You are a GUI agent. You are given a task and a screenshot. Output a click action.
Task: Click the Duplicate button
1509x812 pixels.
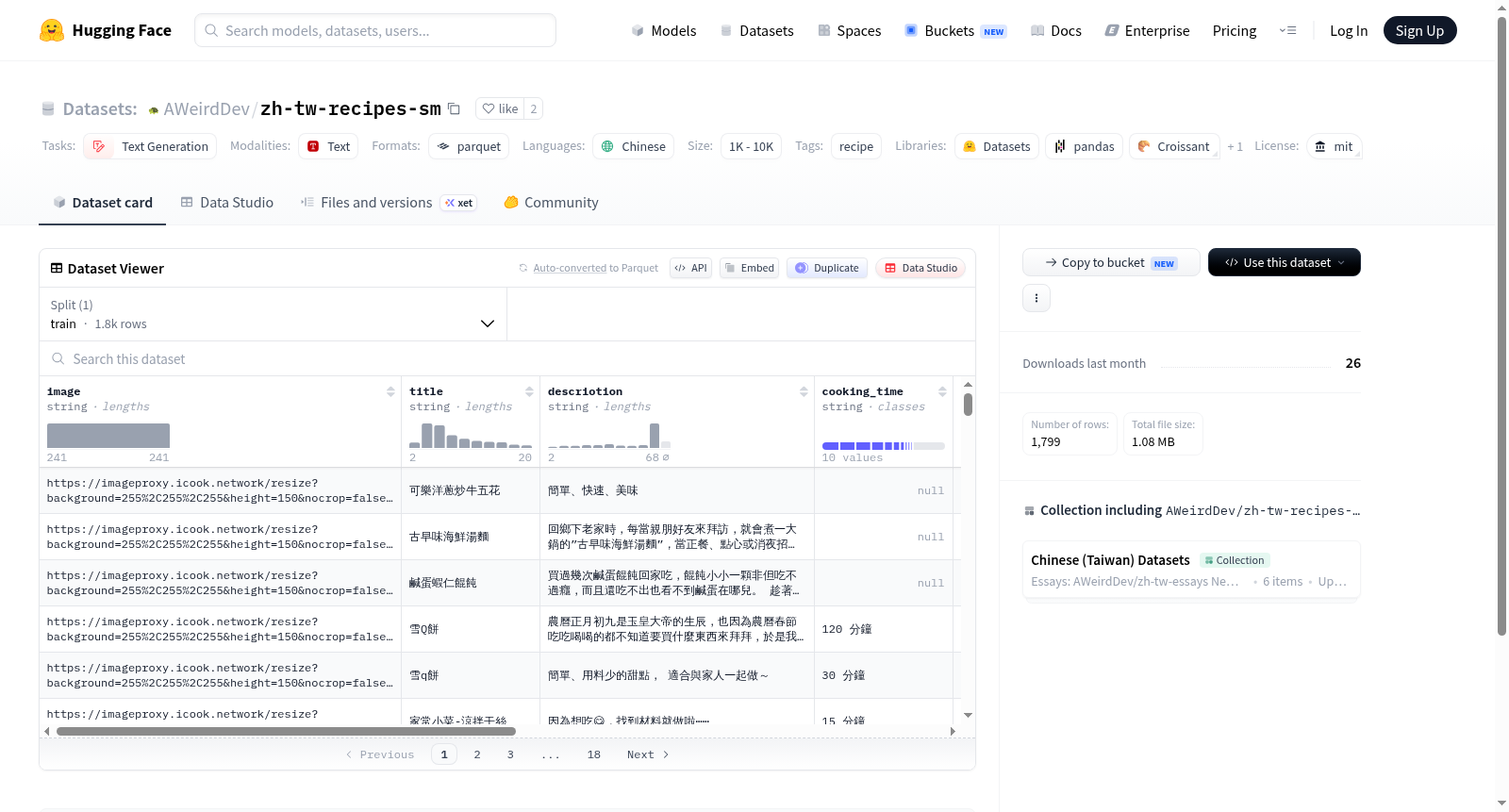pyautogui.click(x=827, y=268)
